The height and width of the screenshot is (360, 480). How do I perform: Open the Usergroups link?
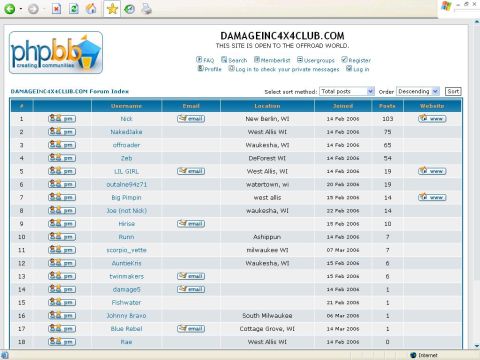316,60
